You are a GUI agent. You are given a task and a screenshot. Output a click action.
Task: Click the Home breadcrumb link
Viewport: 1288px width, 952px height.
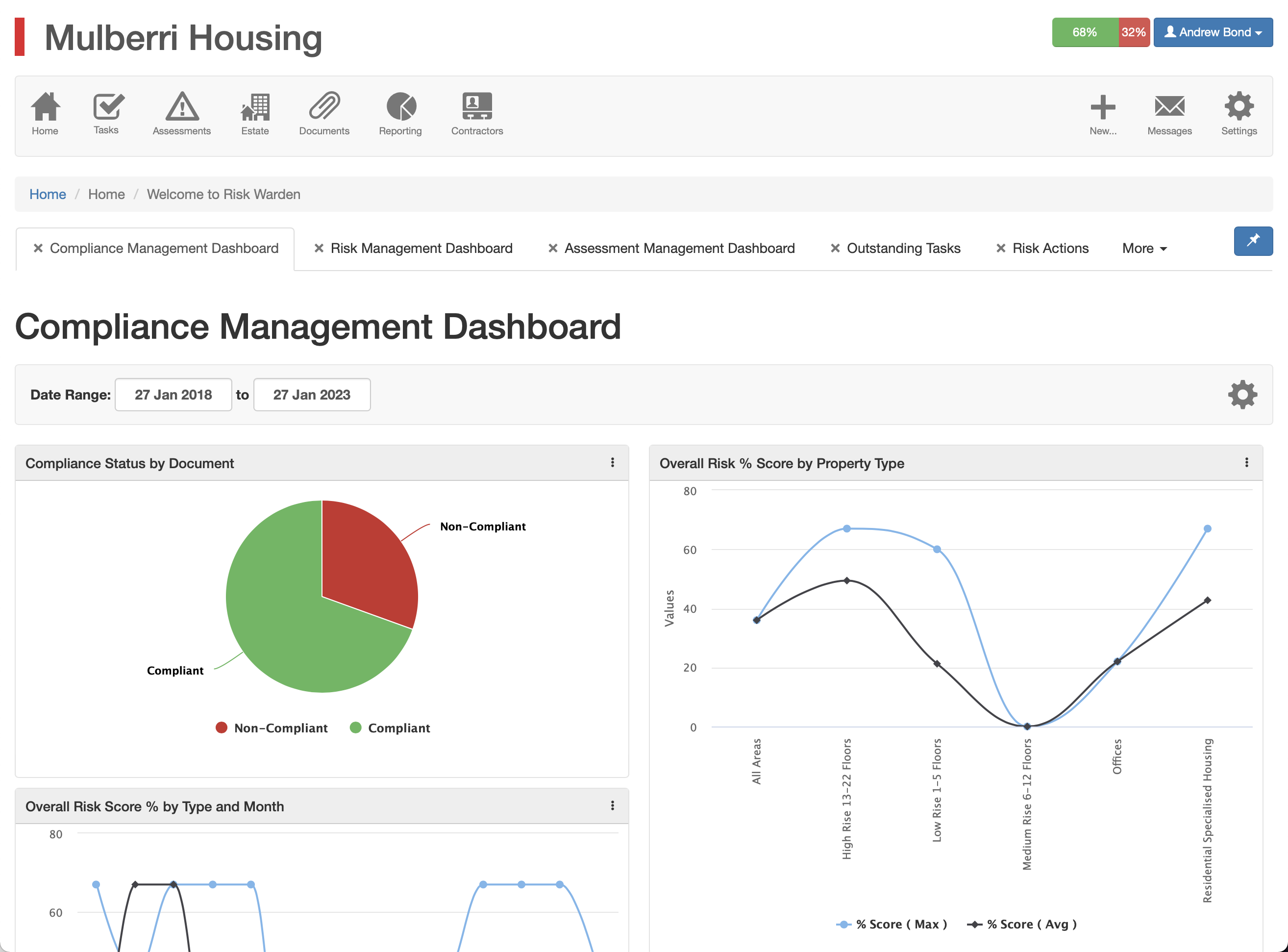coord(47,194)
